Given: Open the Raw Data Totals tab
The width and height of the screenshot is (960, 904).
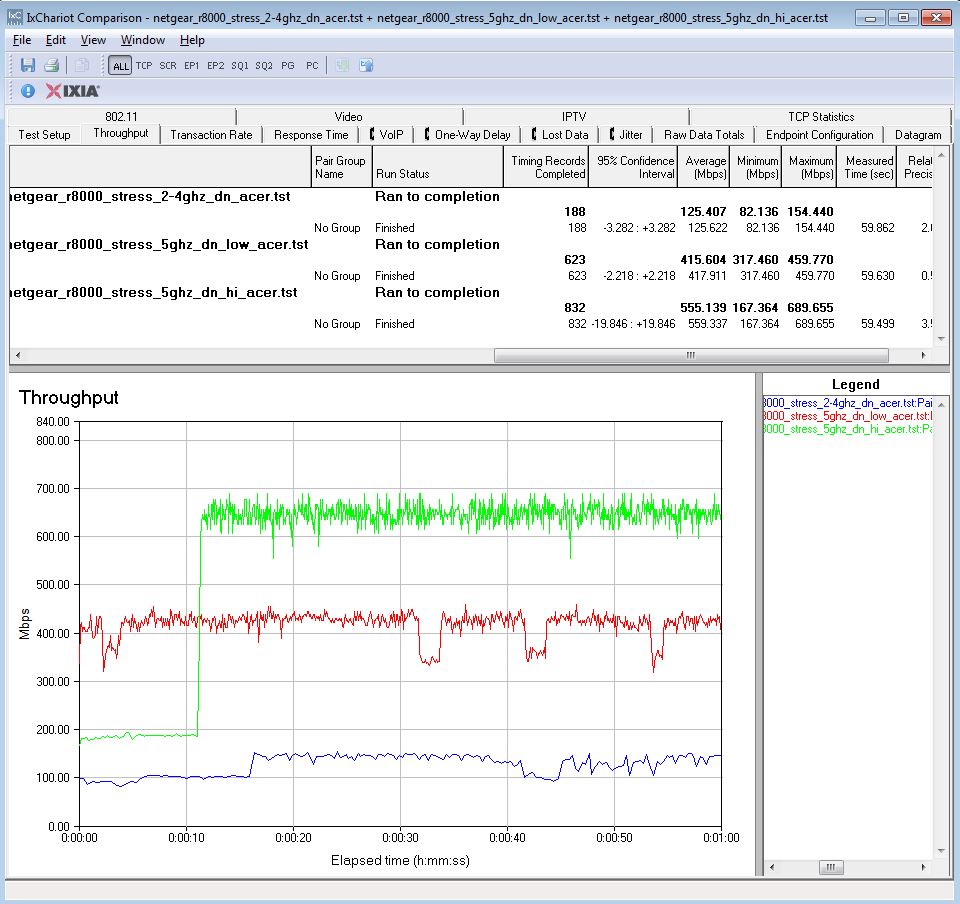Looking at the screenshot, I should pos(703,135).
